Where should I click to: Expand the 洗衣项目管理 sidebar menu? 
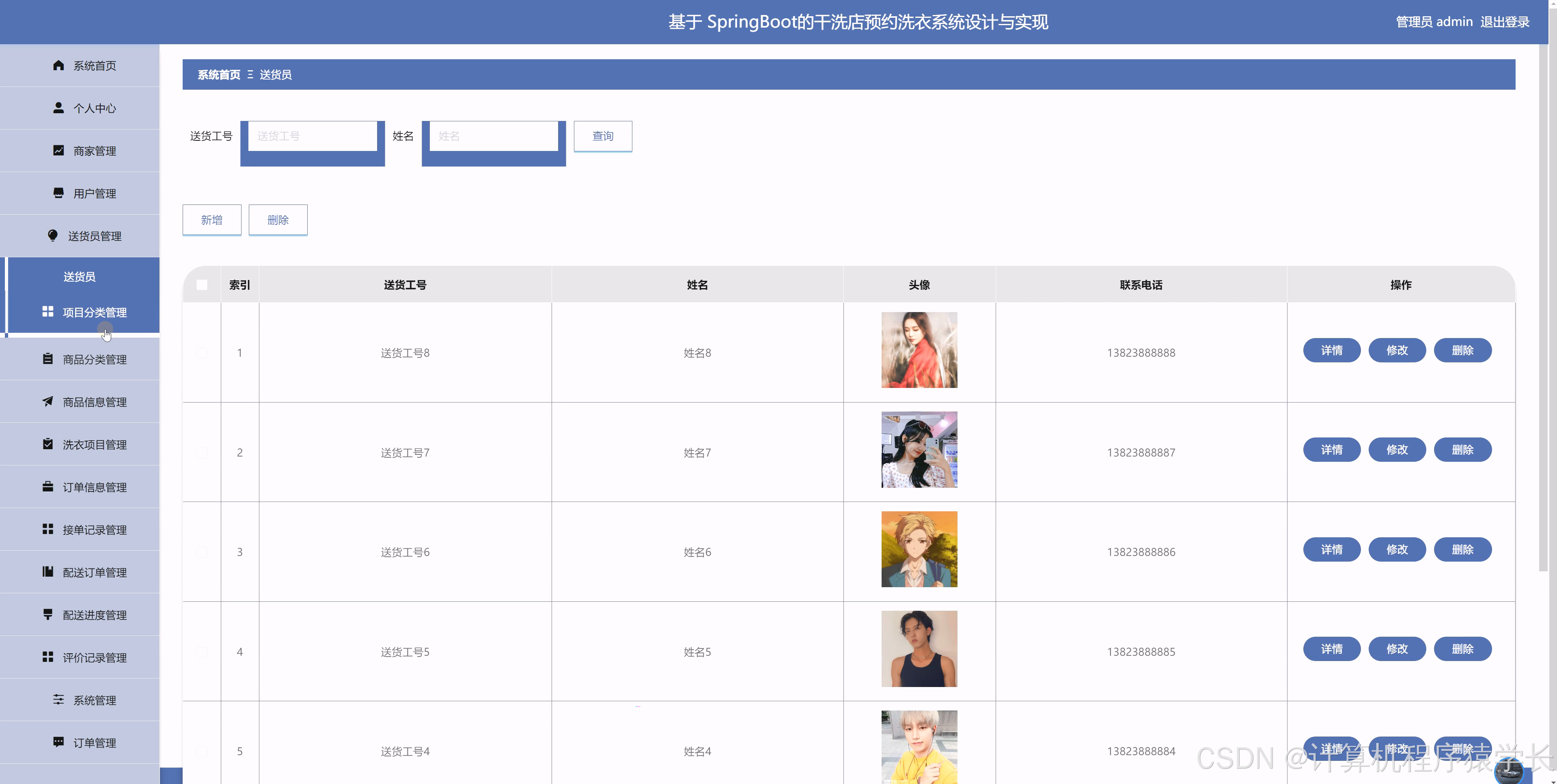94,444
